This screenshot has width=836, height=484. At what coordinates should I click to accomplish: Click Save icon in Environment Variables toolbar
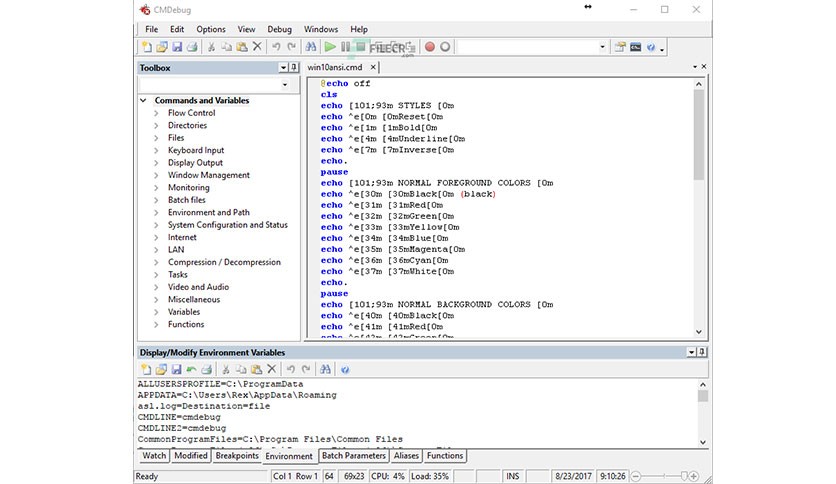(176, 369)
